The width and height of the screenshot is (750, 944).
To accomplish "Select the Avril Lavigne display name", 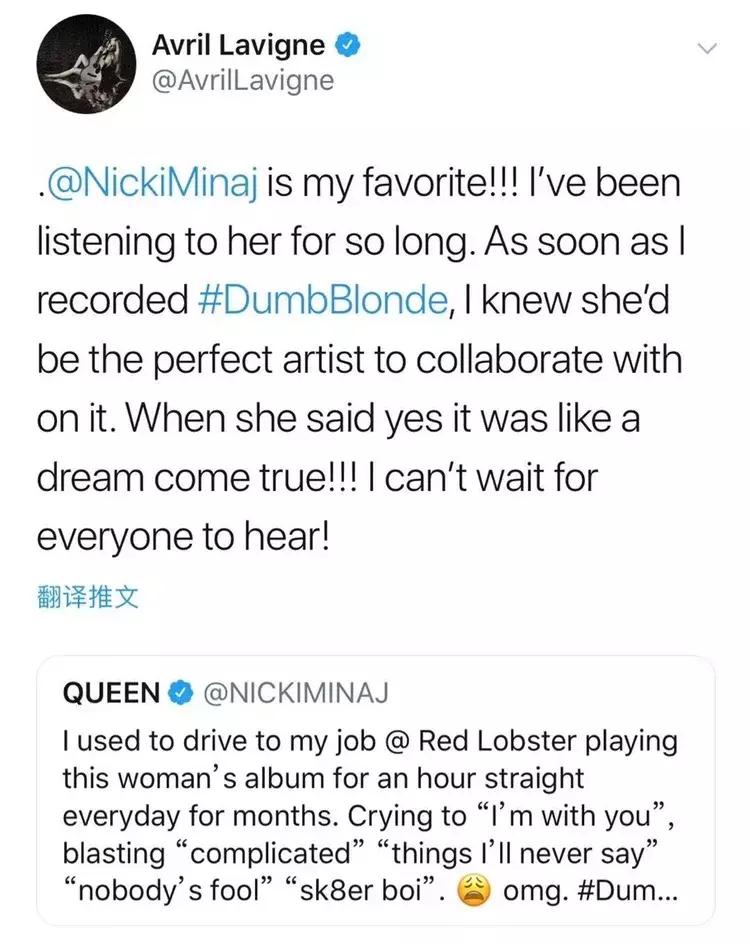I will 239,45.
